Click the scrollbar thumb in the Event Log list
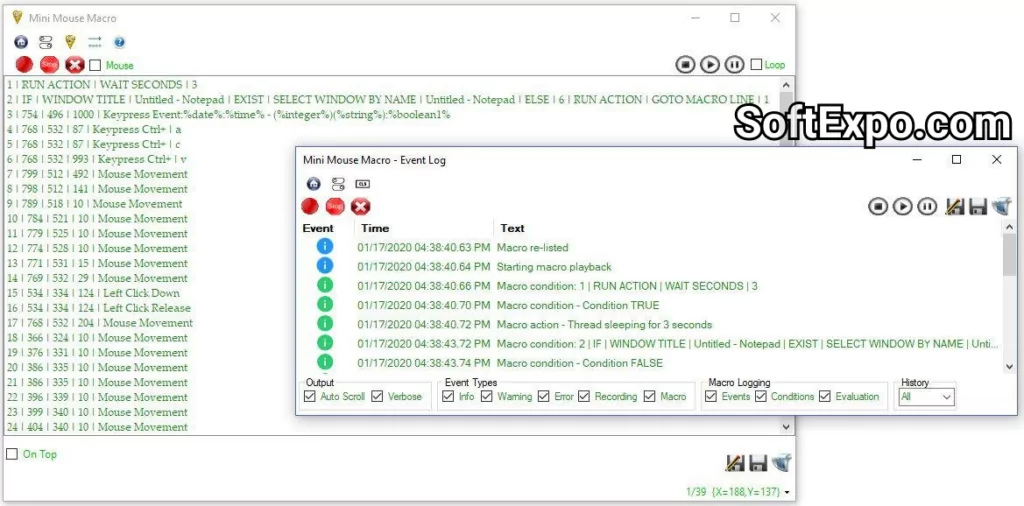1024x506 pixels. click(1010, 255)
